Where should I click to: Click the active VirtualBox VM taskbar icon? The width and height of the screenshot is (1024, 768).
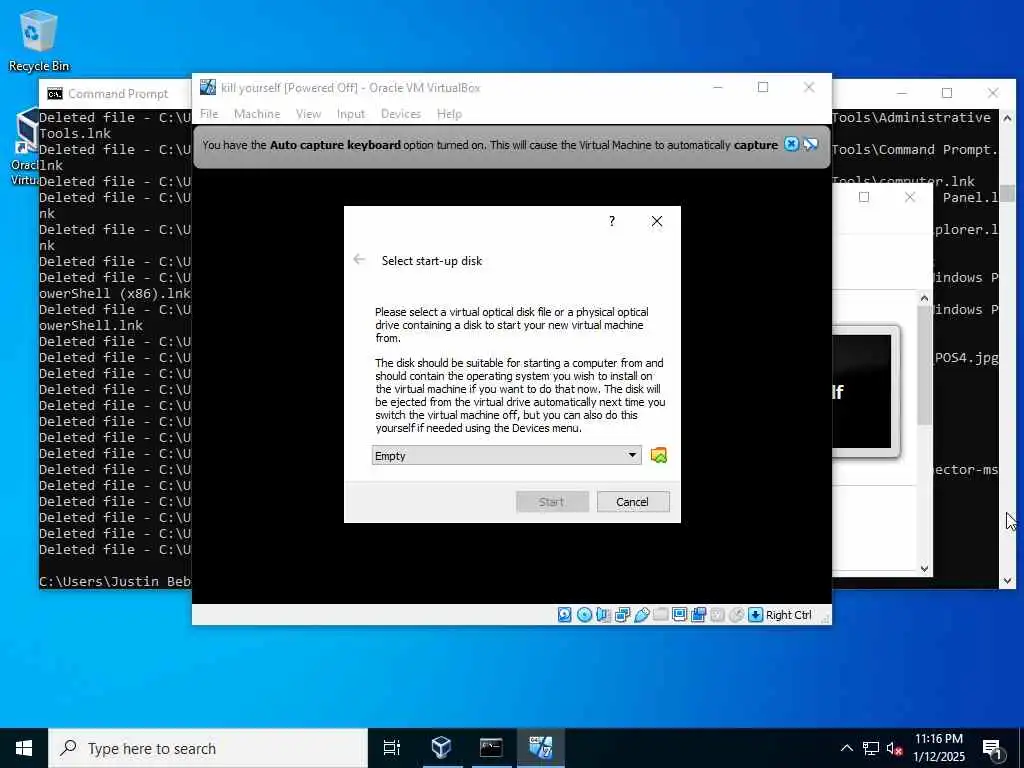[541, 748]
